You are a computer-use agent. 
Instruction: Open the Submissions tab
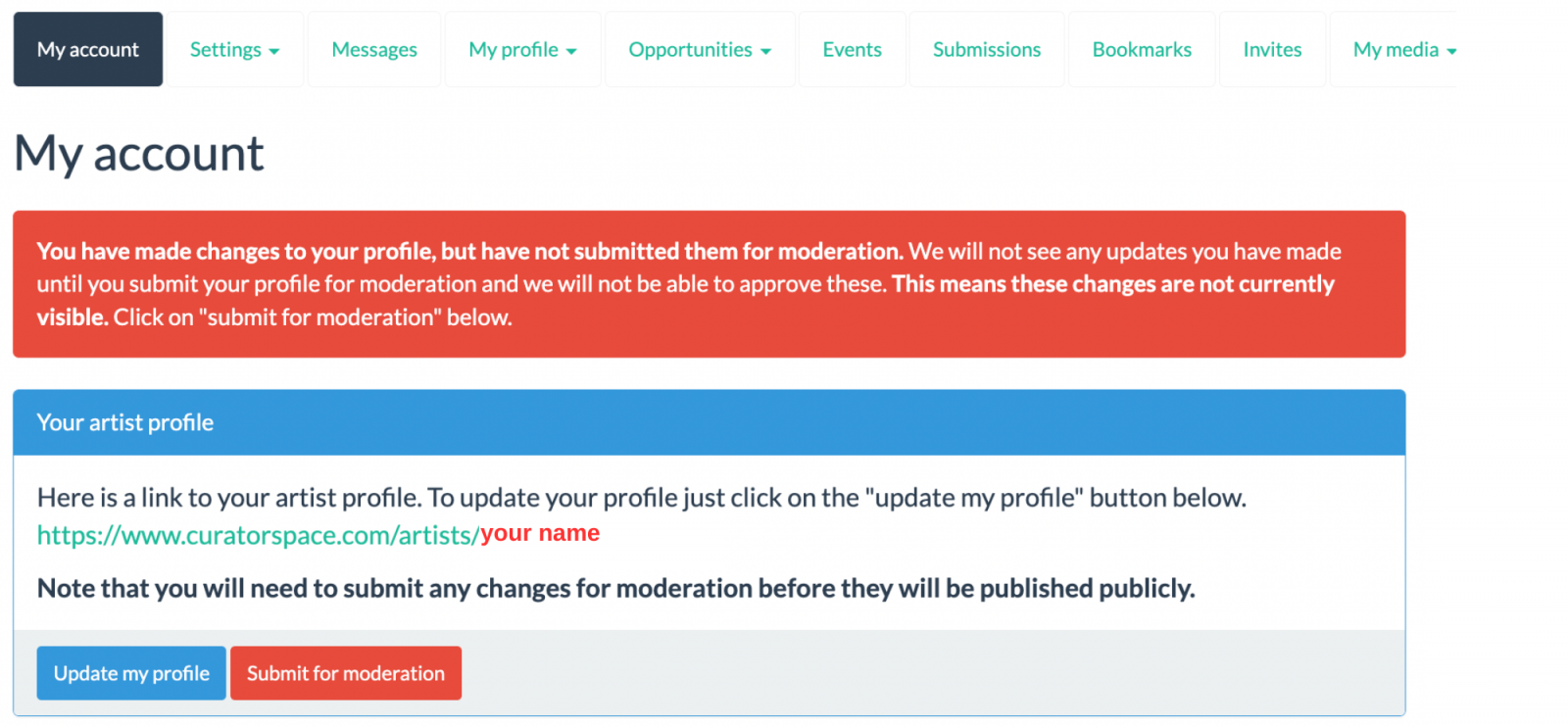click(987, 50)
